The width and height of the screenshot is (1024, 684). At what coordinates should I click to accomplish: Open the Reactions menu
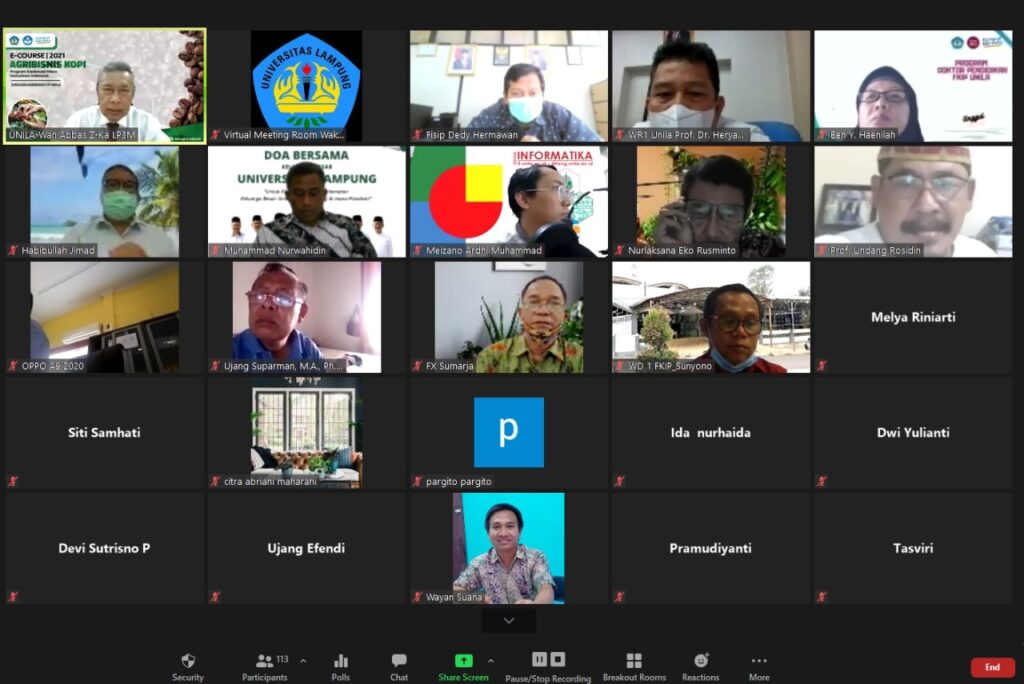coord(700,666)
